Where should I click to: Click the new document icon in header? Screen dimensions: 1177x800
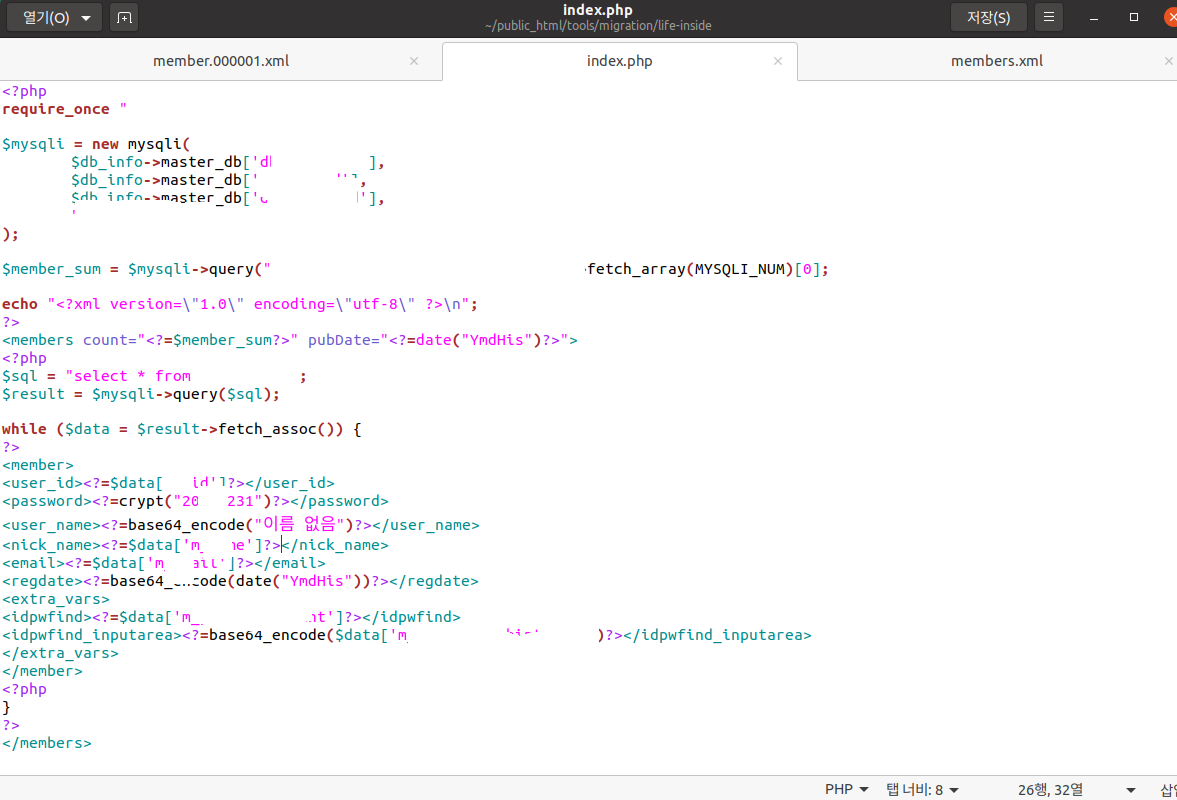click(x=125, y=17)
